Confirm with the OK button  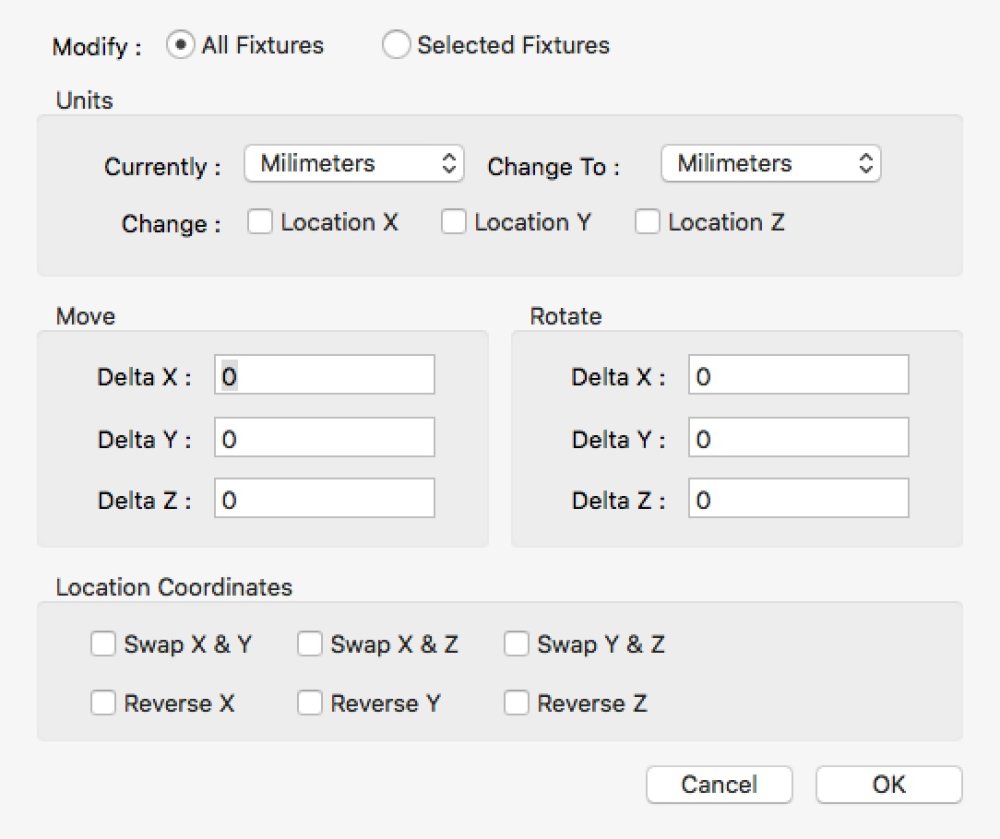889,785
